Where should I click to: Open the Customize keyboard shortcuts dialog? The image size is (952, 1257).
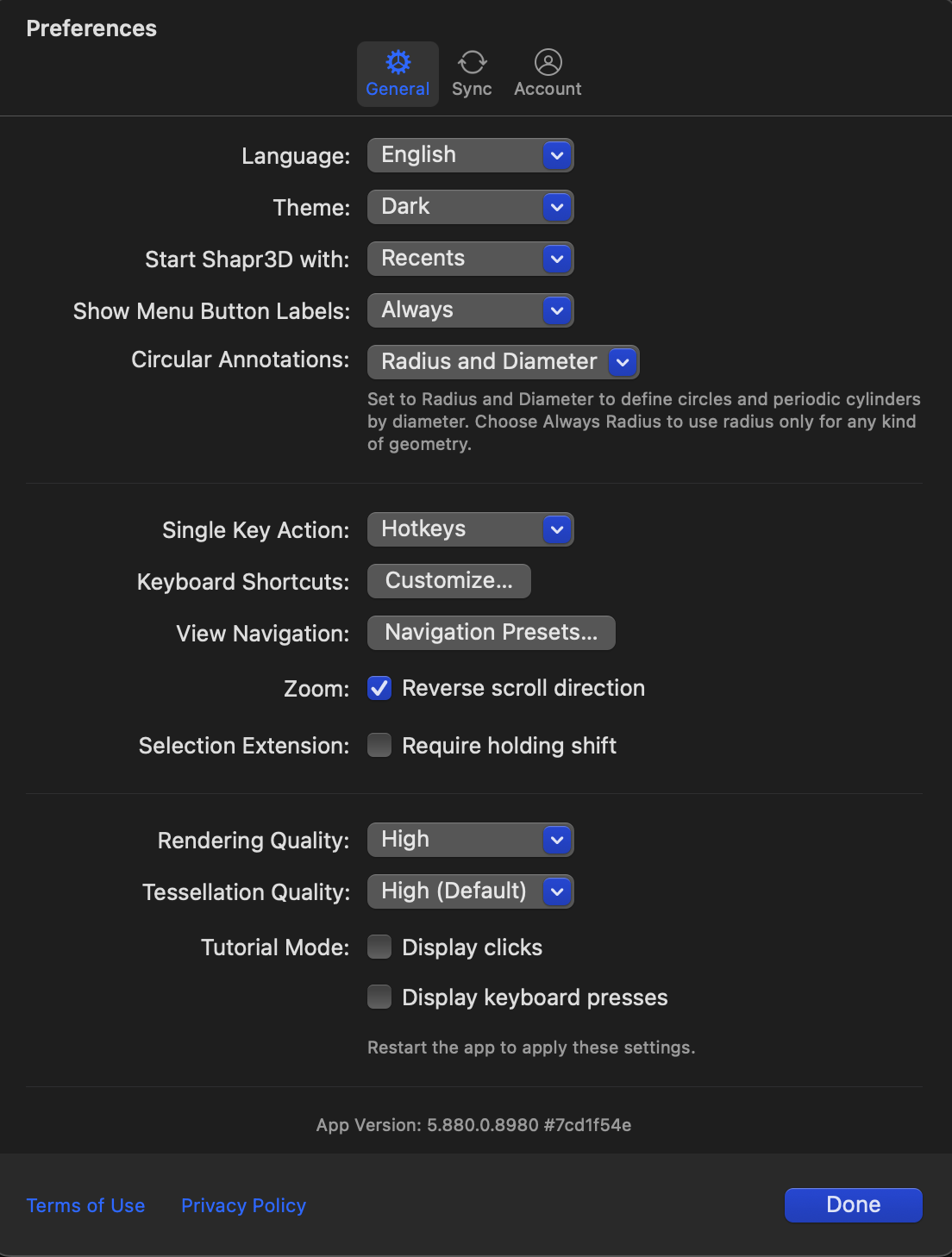pos(448,580)
